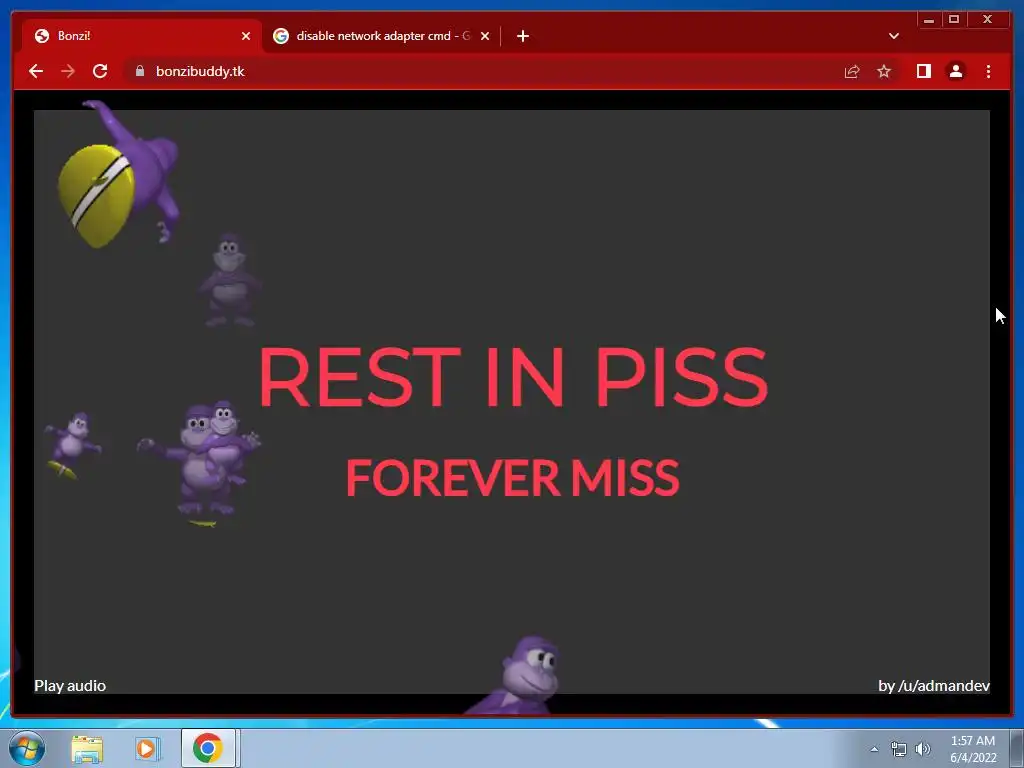The width and height of the screenshot is (1024, 768).
Task: Reload the bonzibuddy.tk page
Action: (x=100, y=71)
